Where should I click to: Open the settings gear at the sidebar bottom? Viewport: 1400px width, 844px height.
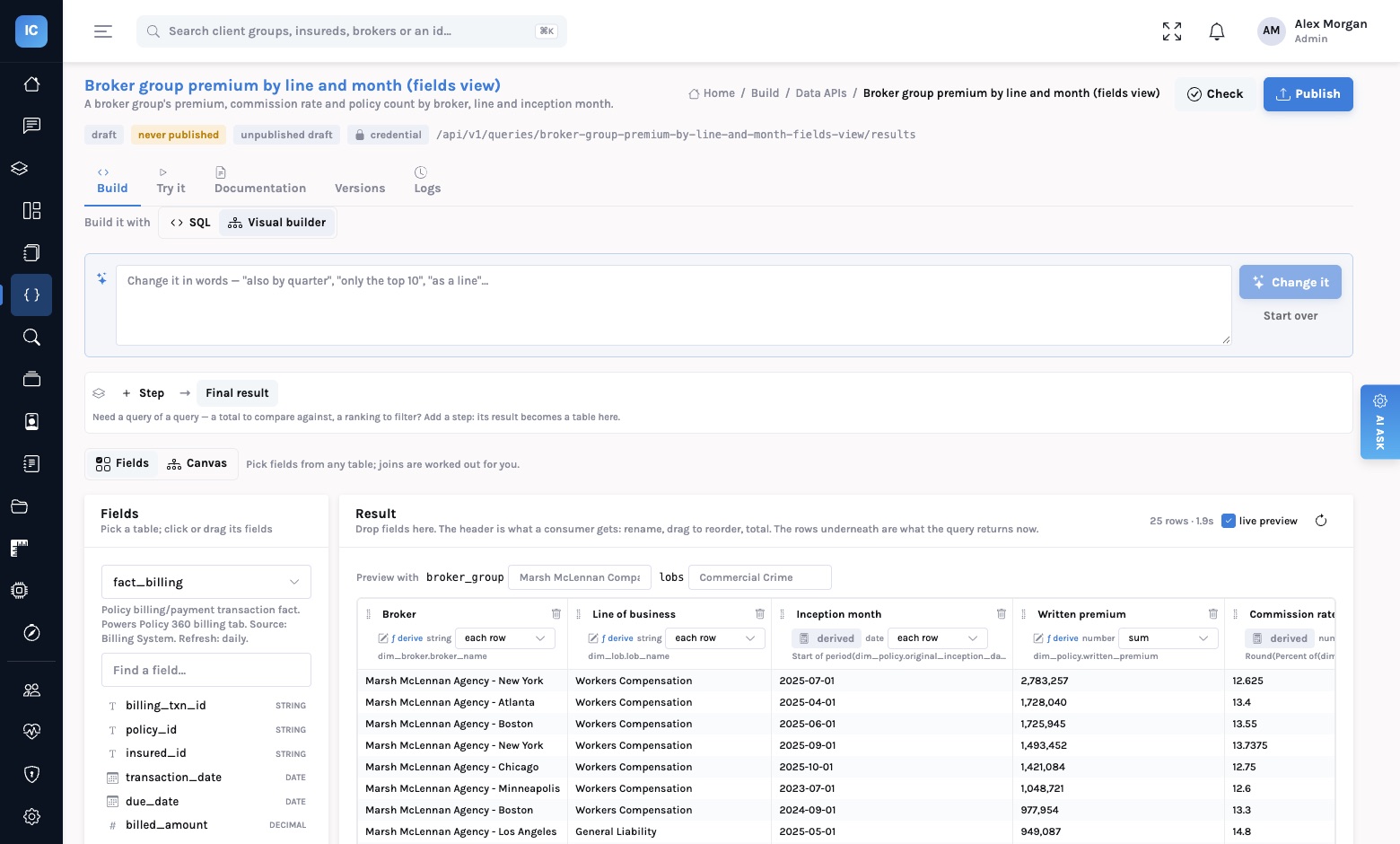click(31, 816)
